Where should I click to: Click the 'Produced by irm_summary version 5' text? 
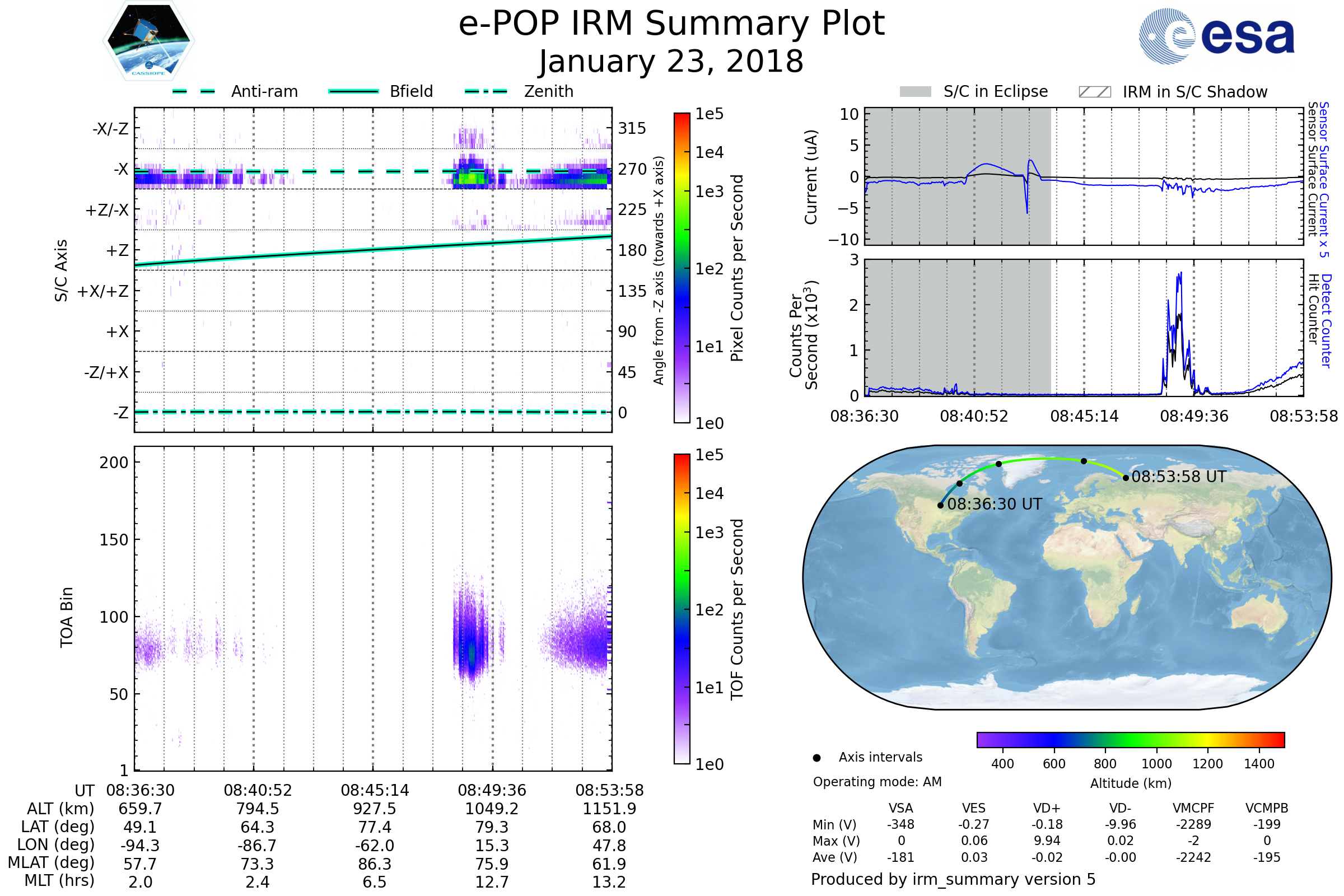[953, 879]
